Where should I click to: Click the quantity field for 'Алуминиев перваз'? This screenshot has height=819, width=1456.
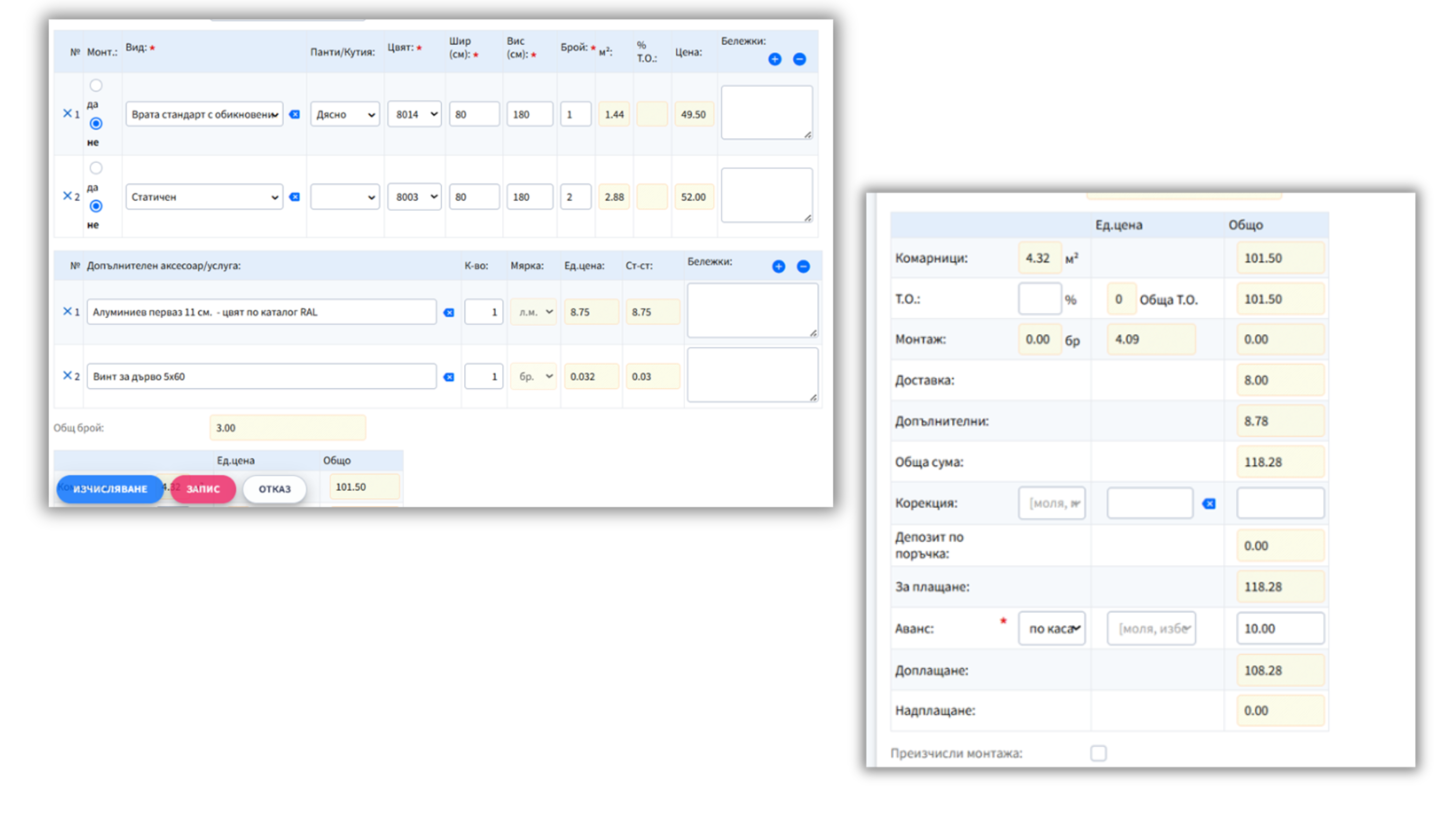click(x=484, y=312)
